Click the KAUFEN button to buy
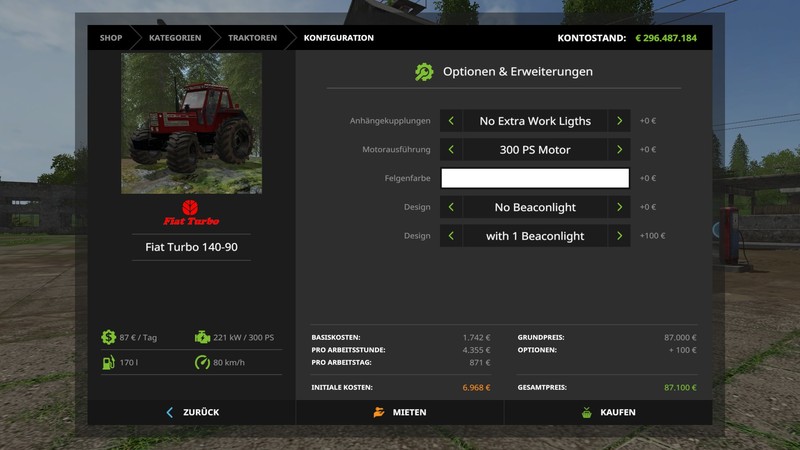This screenshot has height=450, width=800. [x=608, y=412]
